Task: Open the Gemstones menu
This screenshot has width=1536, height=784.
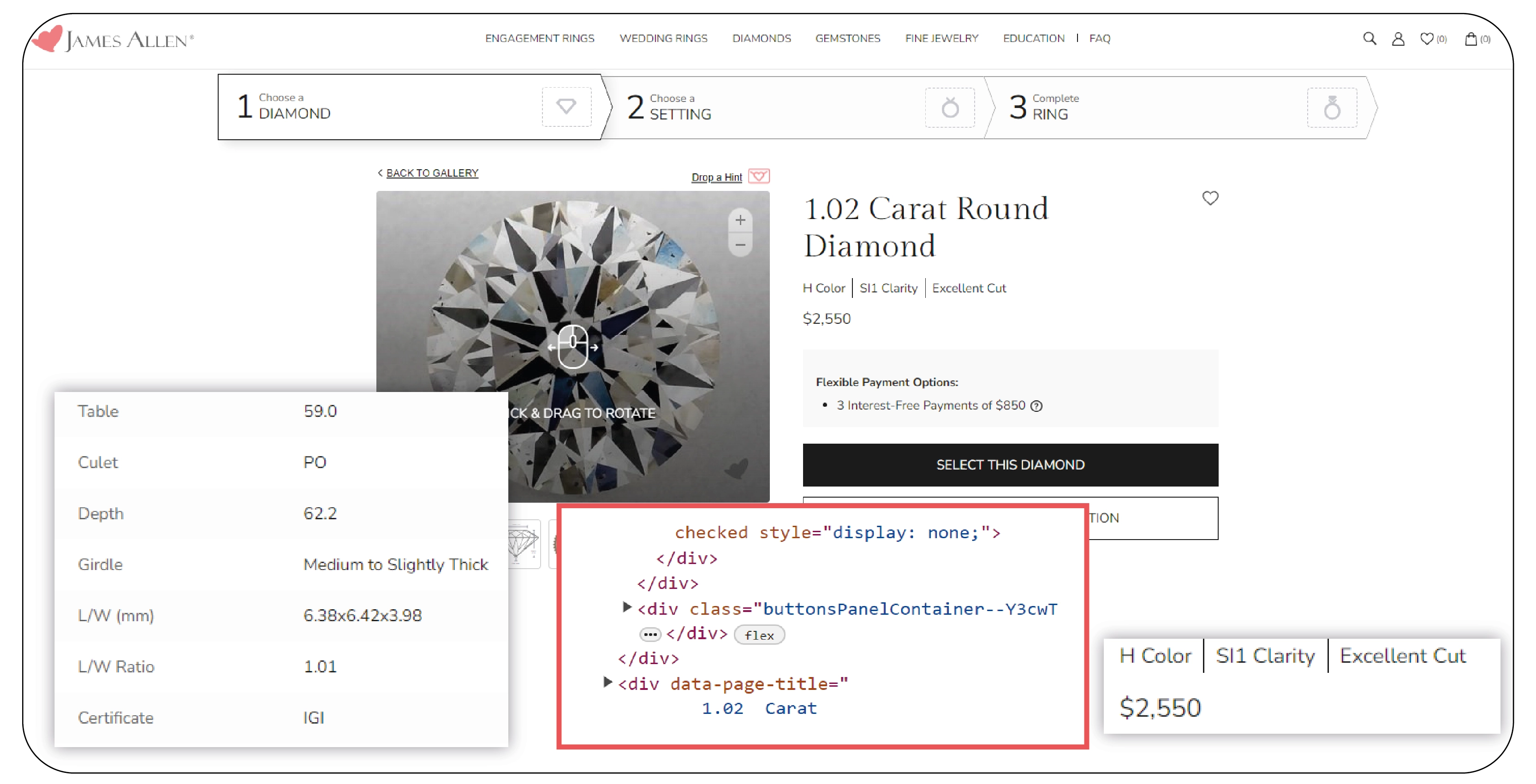Action: (848, 39)
